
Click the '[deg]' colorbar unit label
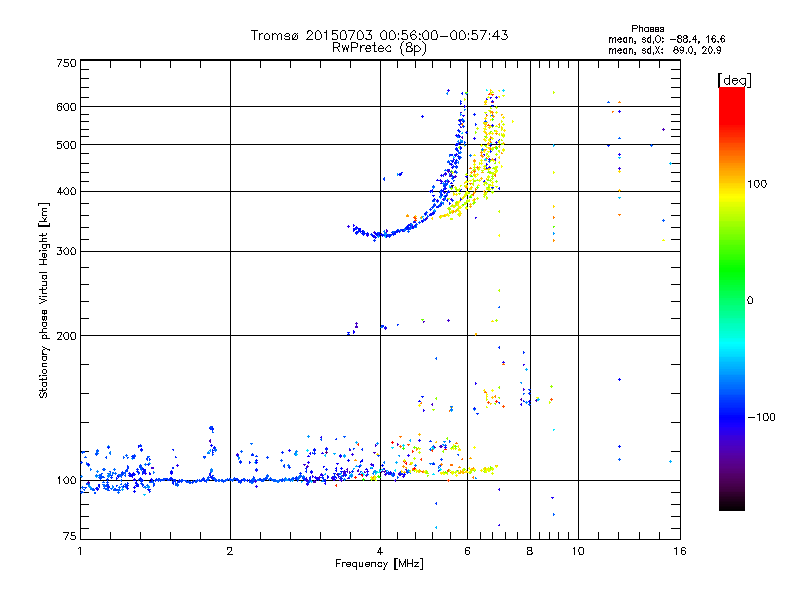click(734, 80)
